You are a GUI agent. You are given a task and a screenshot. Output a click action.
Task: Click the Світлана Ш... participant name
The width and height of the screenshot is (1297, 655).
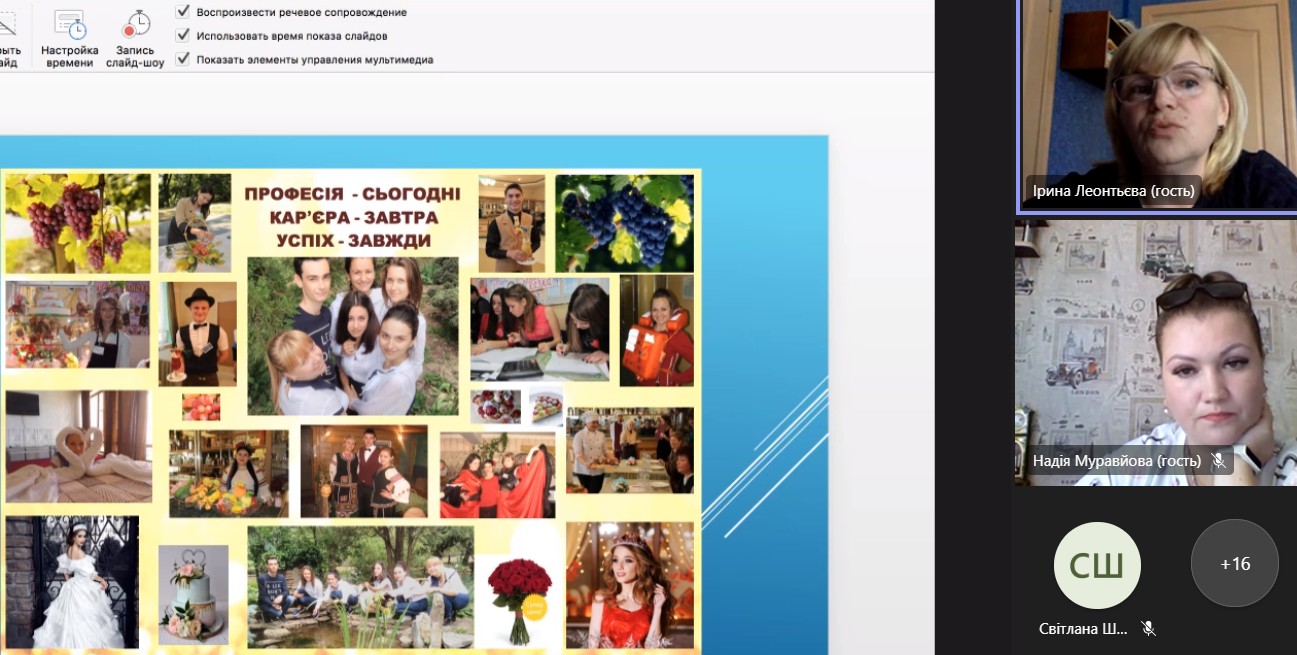pyautogui.click(x=1083, y=629)
